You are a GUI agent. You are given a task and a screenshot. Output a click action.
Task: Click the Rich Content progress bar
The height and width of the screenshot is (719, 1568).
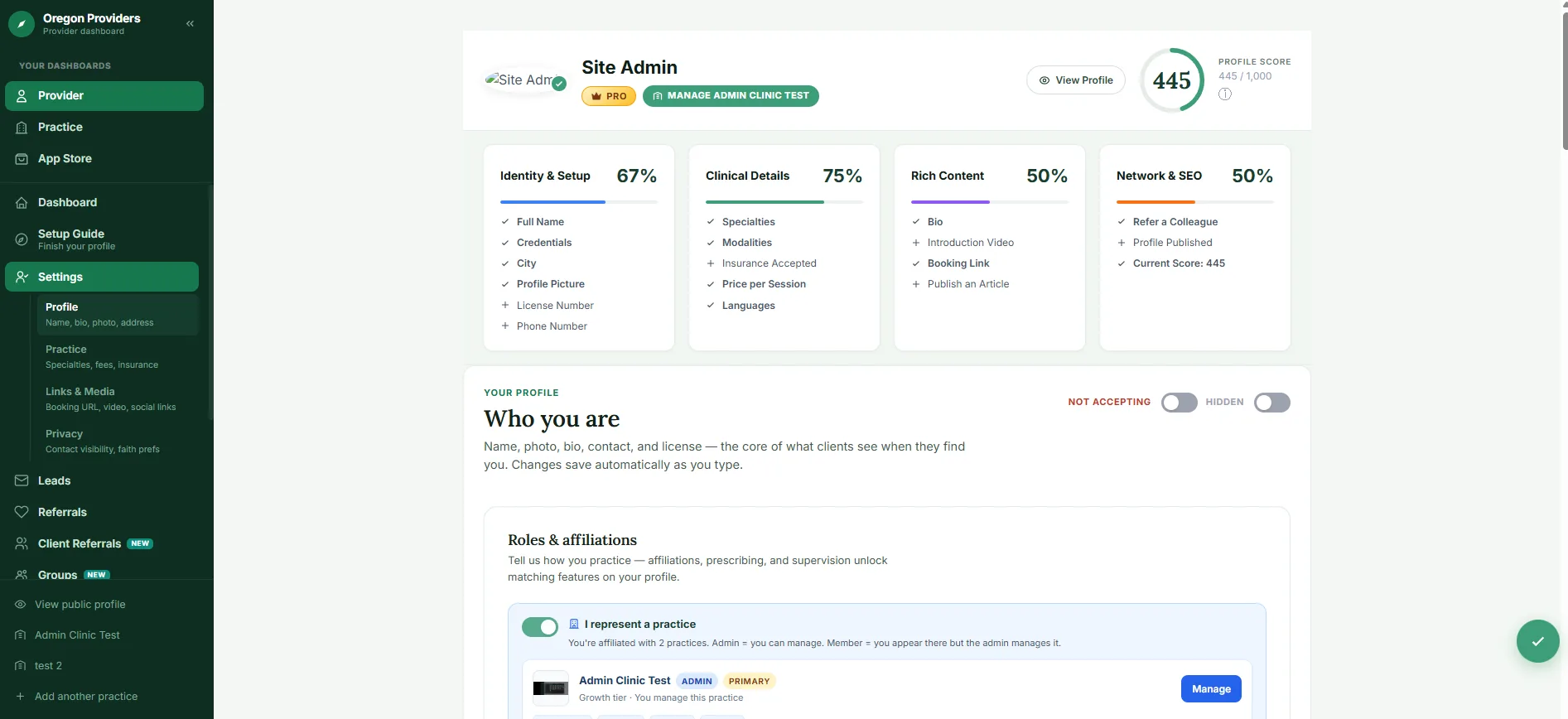click(990, 202)
